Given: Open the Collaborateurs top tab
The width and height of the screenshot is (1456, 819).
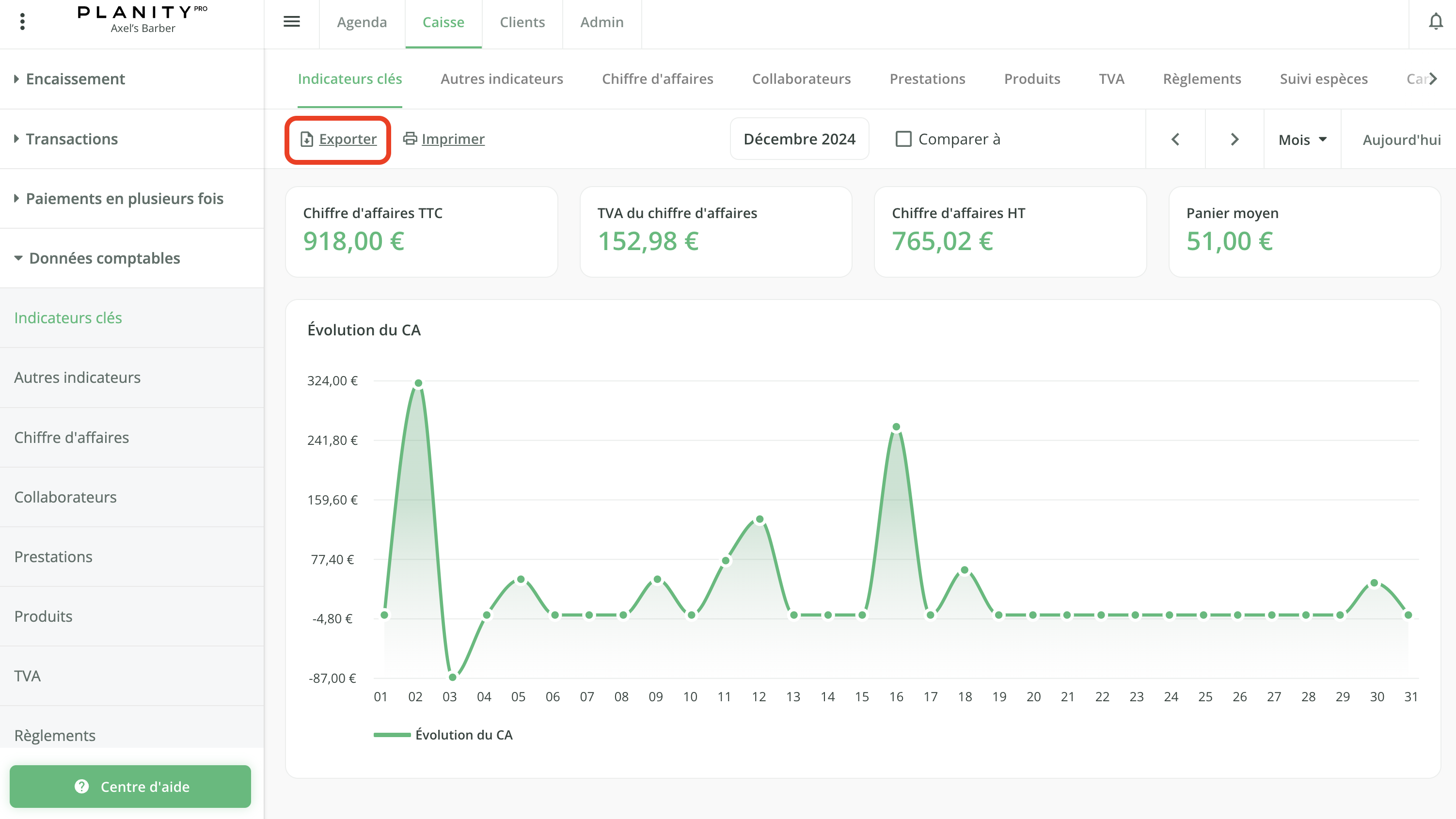Looking at the screenshot, I should coord(801,79).
